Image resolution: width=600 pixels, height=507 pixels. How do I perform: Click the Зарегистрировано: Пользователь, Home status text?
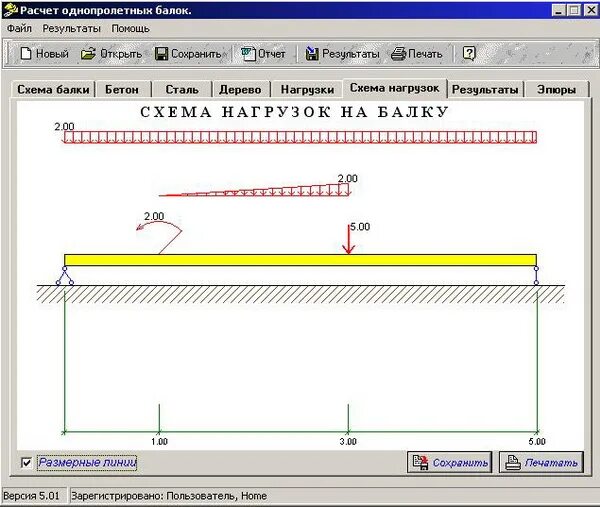pyautogui.click(x=169, y=496)
